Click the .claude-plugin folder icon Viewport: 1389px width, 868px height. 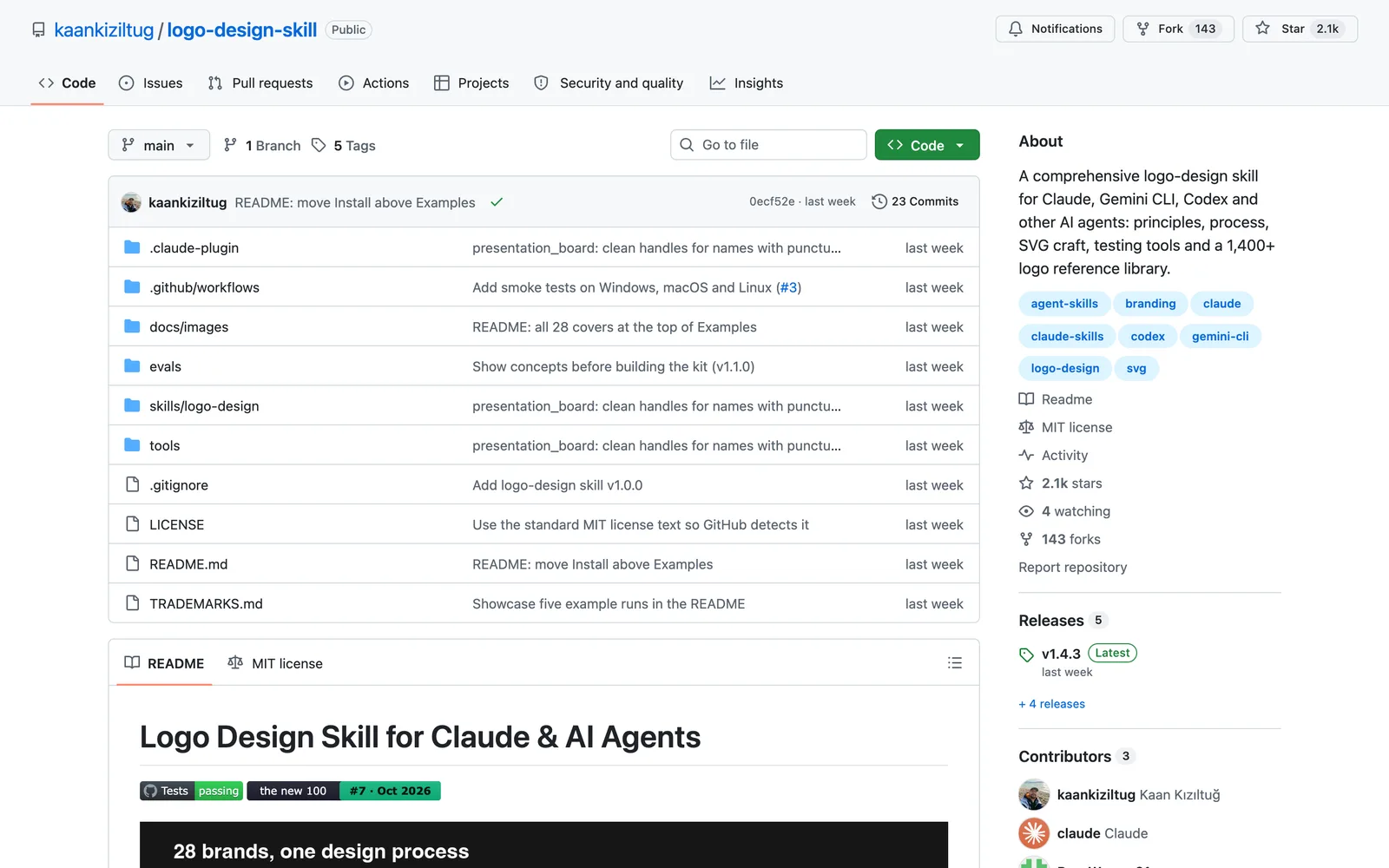point(132,247)
